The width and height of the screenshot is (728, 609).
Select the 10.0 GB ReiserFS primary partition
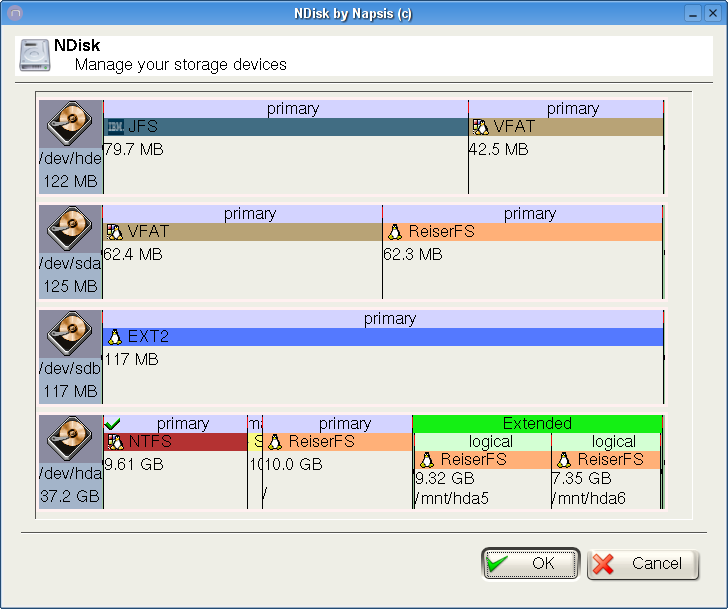click(x=338, y=442)
